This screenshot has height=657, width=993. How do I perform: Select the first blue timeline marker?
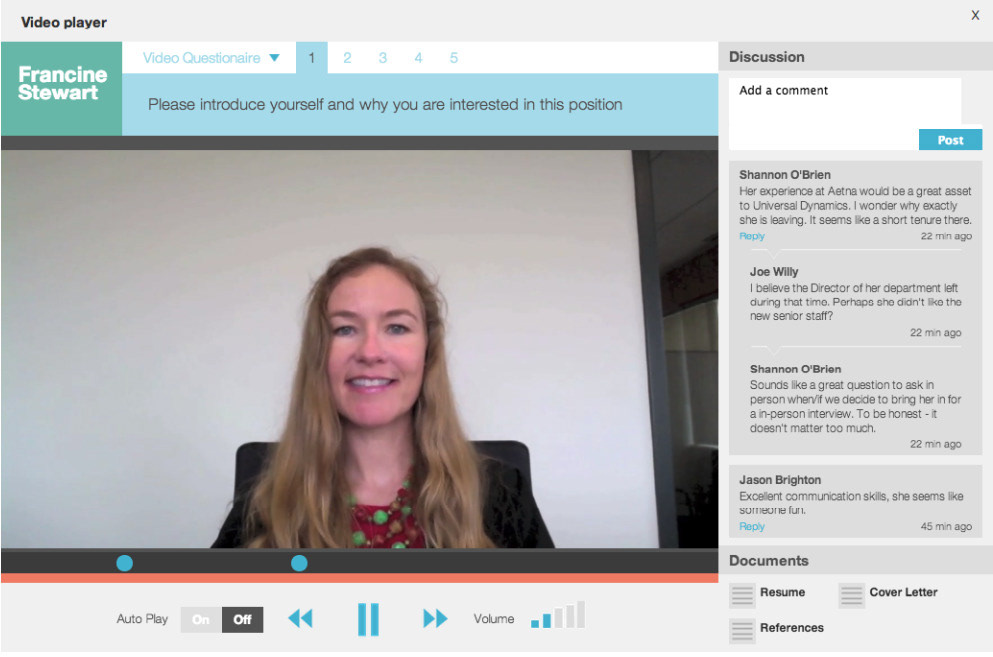[125, 563]
